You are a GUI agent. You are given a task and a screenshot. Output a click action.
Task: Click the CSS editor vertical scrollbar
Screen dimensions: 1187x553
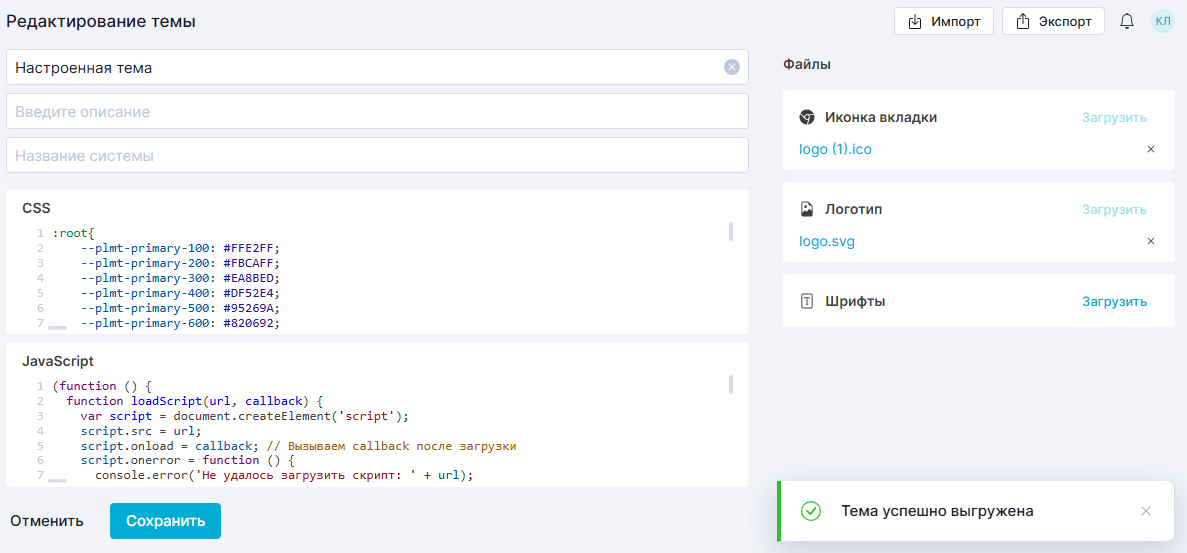pyautogui.click(x=731, y=232)
